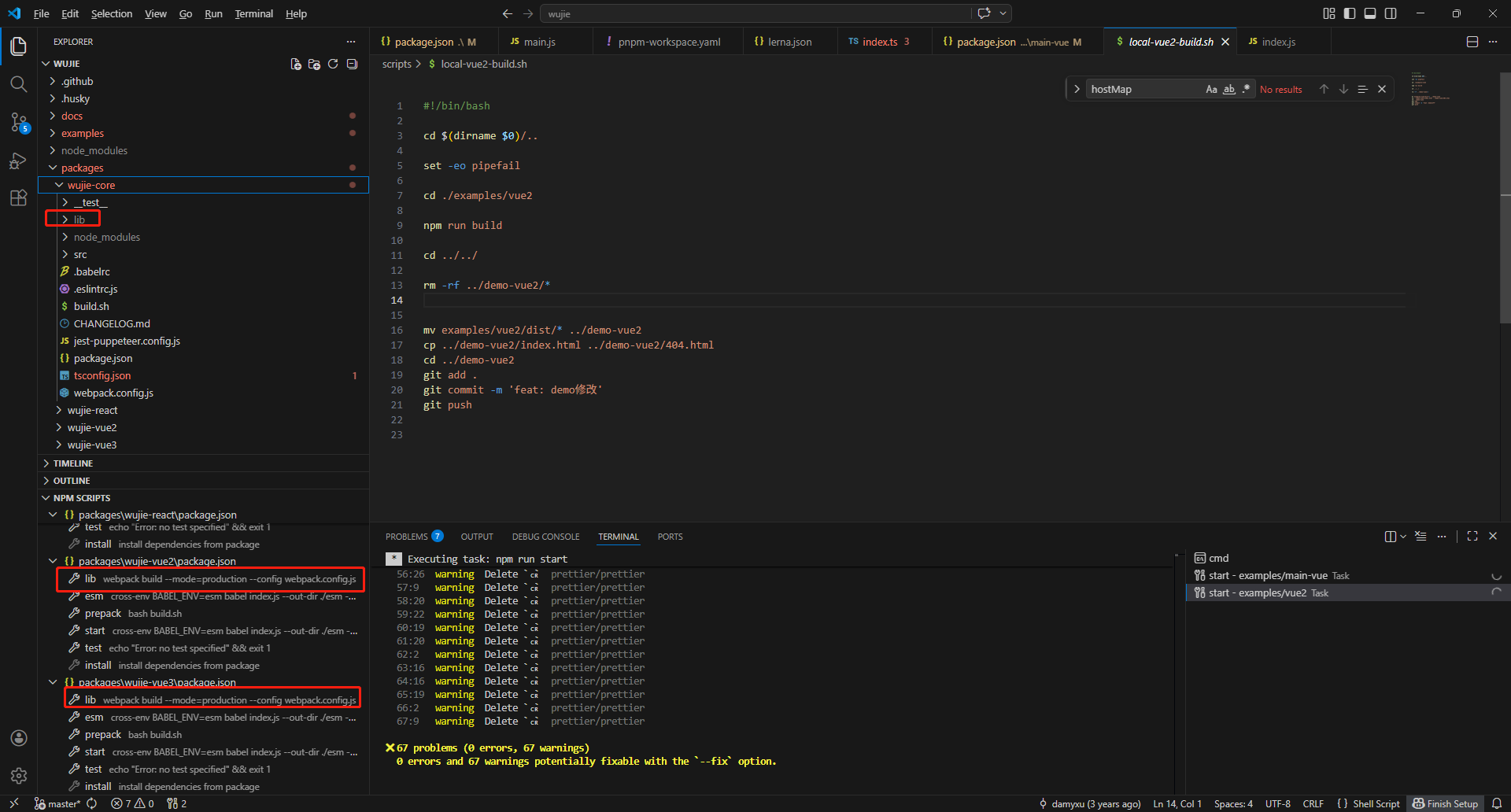Screen dimensions: 1511x812
Task: Toggle Match Case in find widget
Action: (x=1211, y=89)
